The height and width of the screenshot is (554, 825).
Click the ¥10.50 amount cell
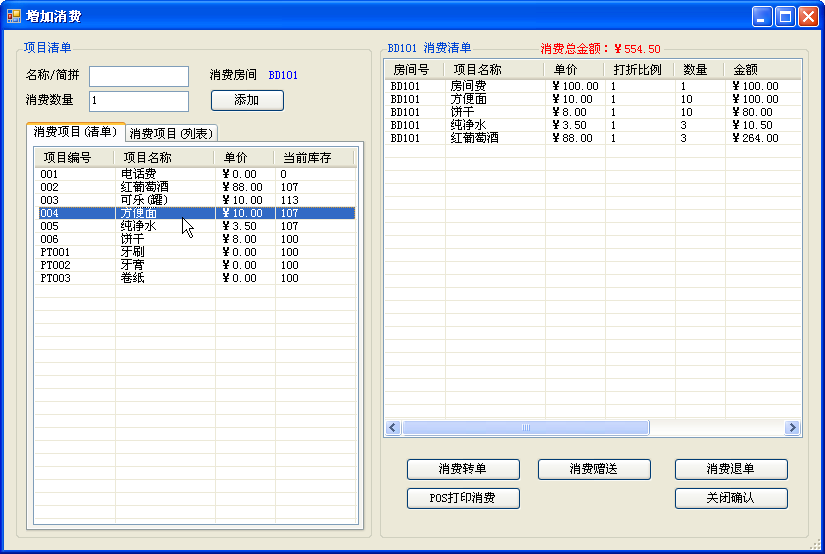[x=753, y=125]
